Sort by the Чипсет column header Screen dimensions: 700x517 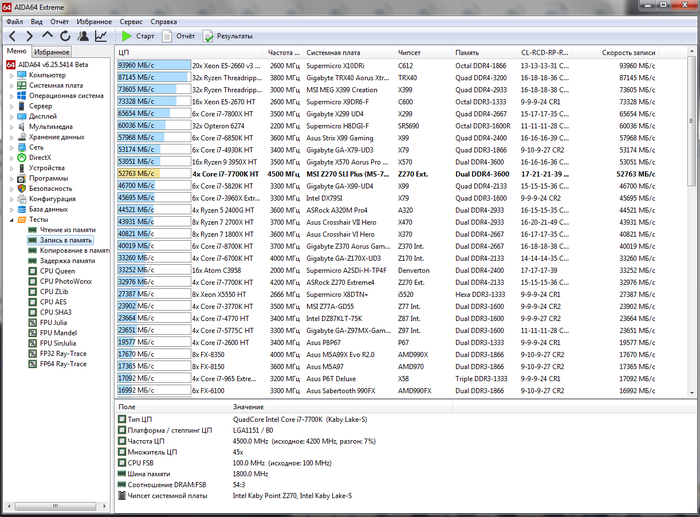423,53
